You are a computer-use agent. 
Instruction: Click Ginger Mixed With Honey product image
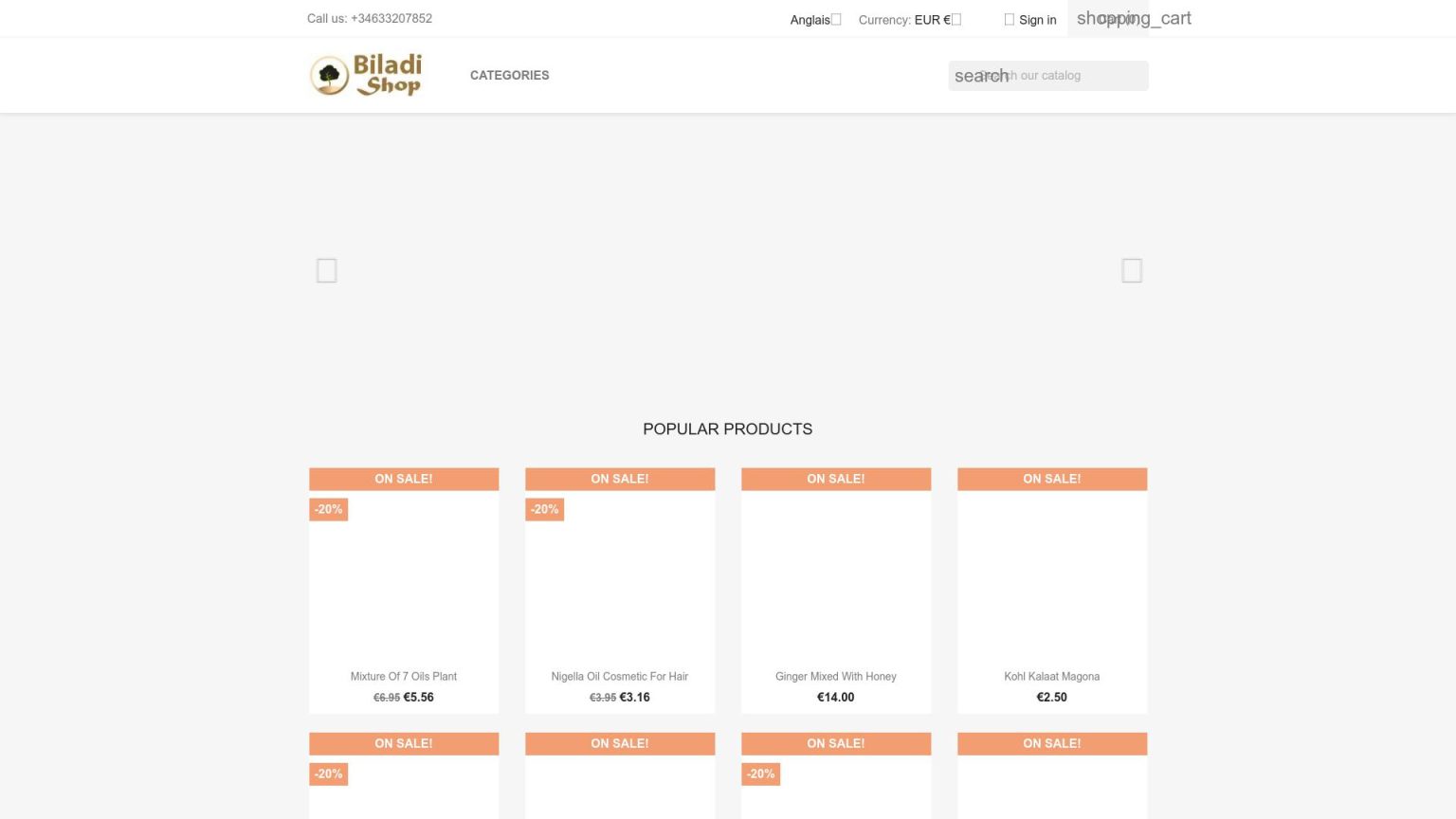tap(835, 578)
